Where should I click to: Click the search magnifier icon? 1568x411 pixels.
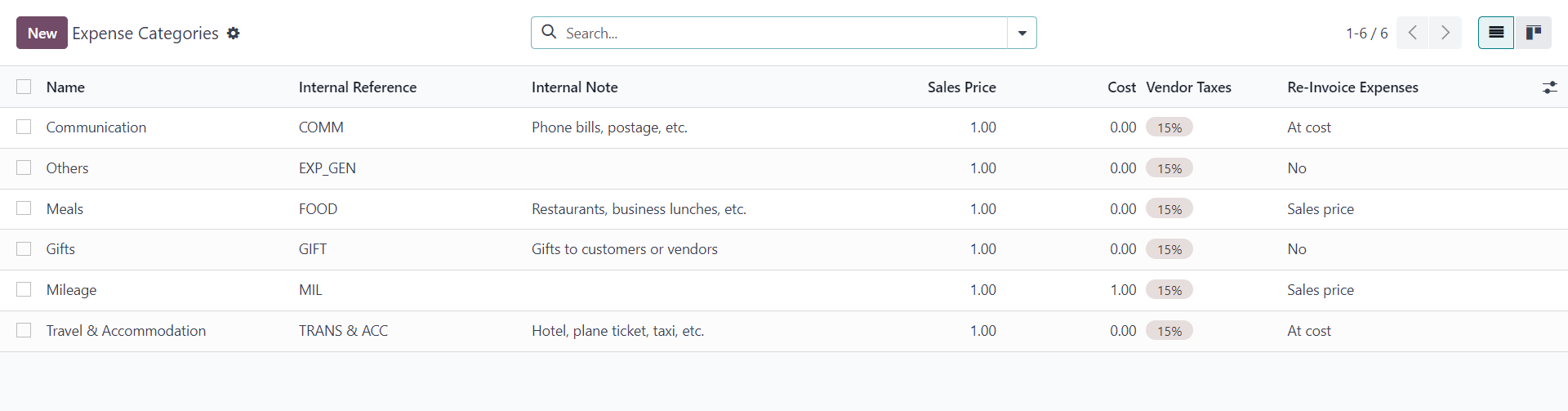click(x=550, y=32)
